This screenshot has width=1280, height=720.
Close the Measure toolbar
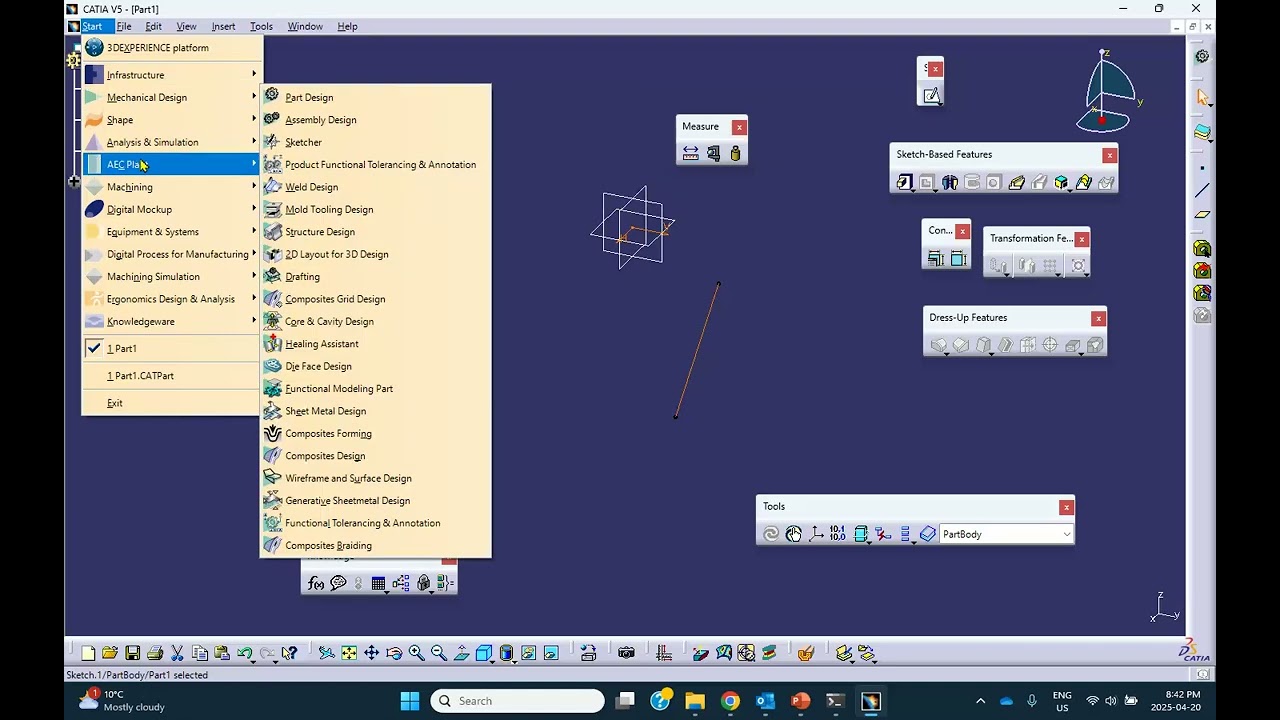click(739, 127)
